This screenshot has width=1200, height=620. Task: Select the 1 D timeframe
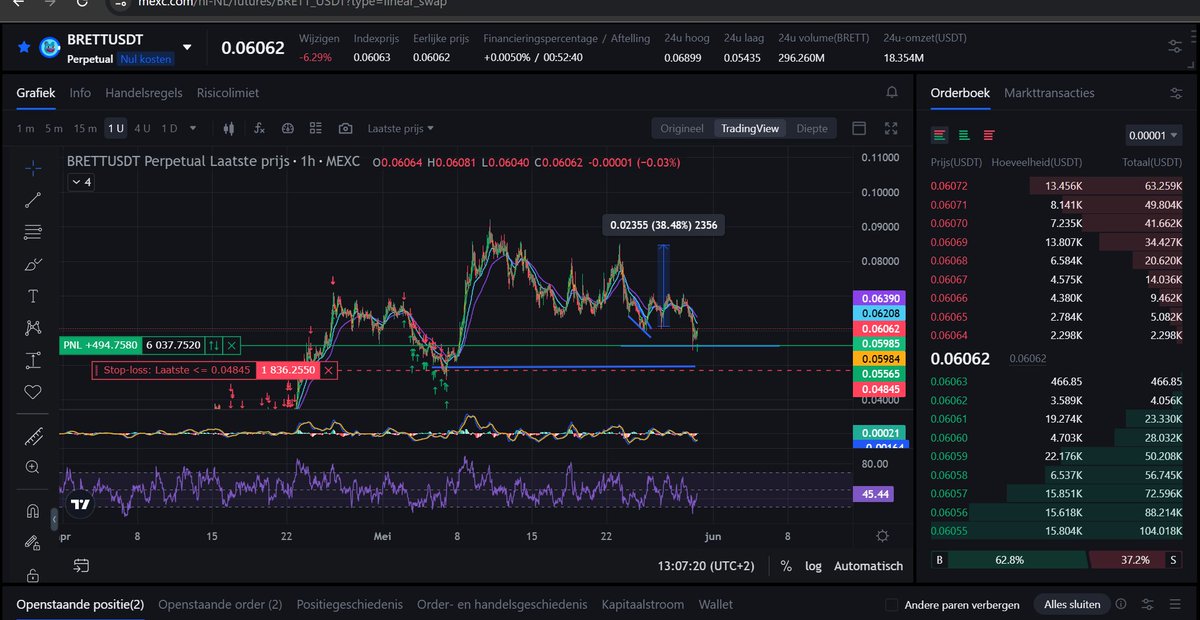(169, 128)
